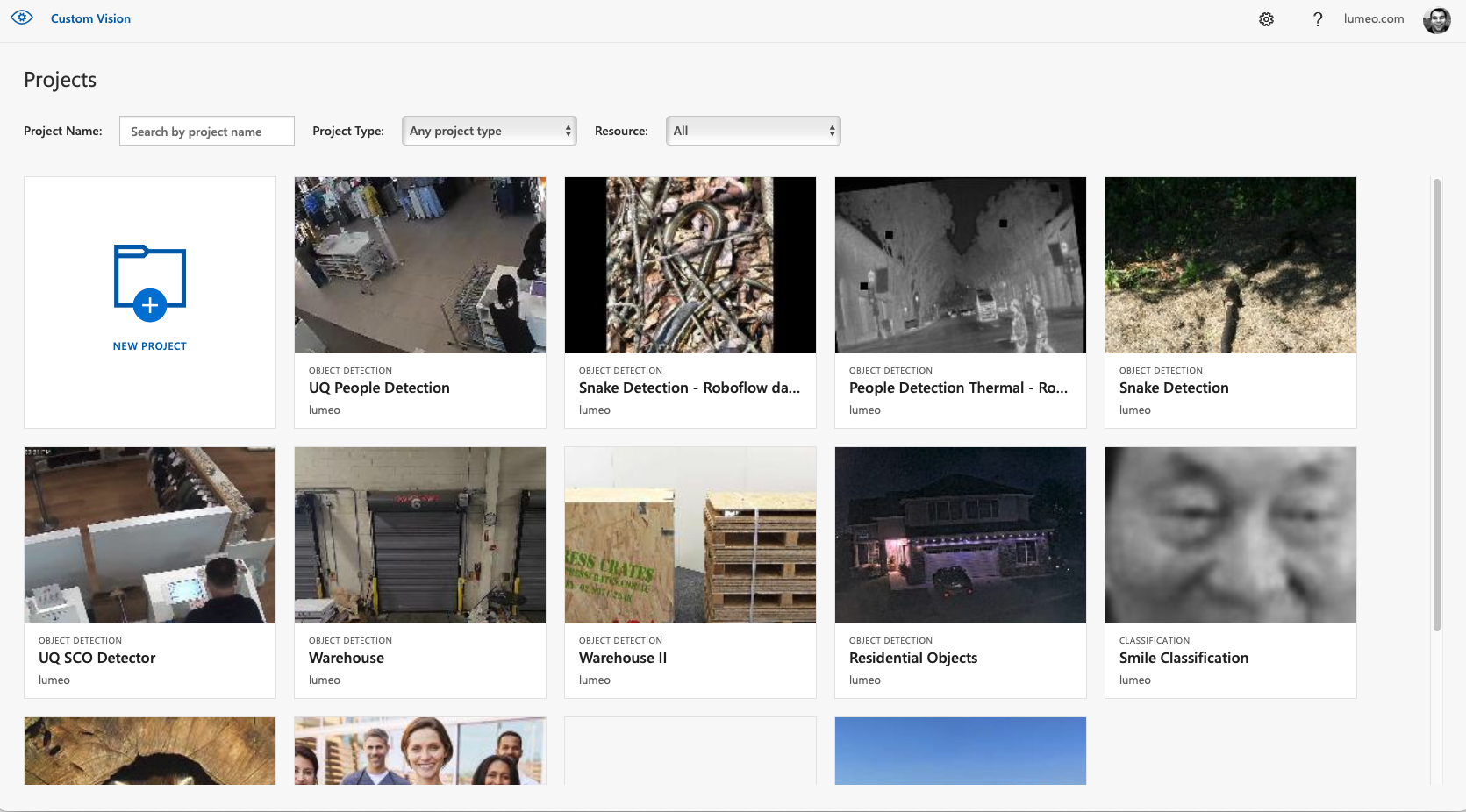The width and height of the screenshot is (1466, 812).
Task: Focus the Search by project name field
Action: point(207,132)
